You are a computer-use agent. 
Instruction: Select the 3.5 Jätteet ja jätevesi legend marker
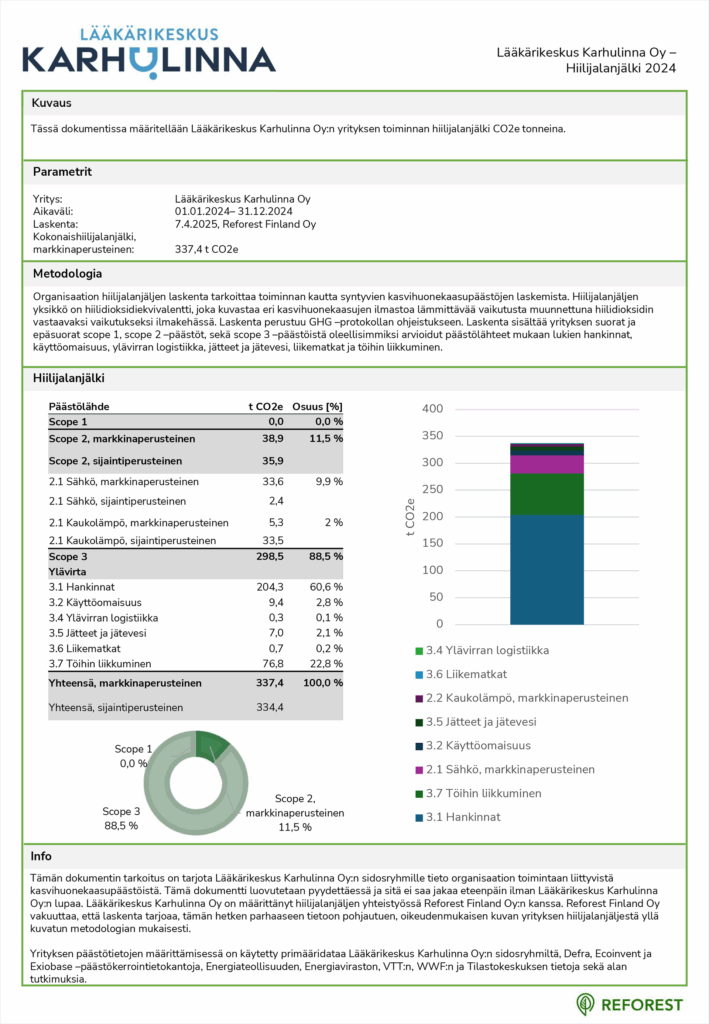[x=417, y=722]
